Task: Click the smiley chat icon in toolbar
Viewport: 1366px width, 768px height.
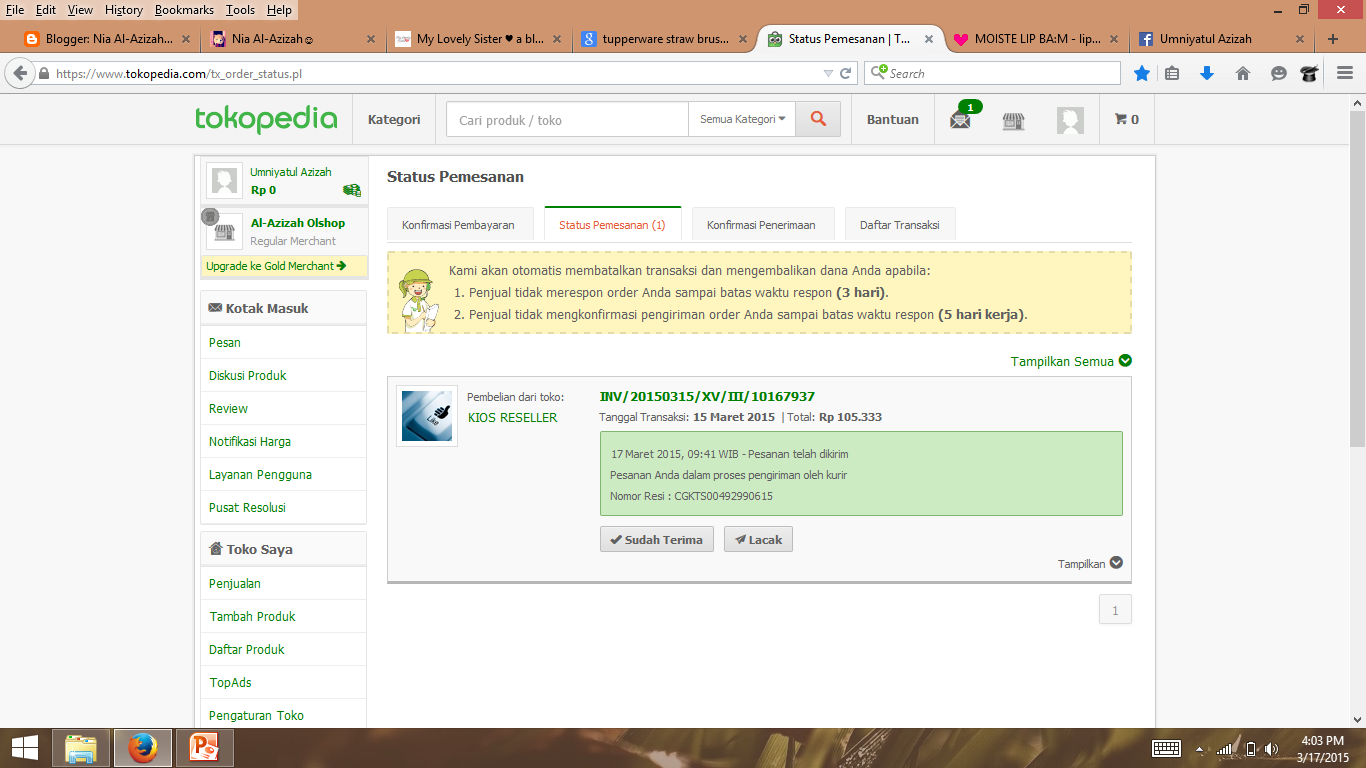Action: pos(1278,73)
